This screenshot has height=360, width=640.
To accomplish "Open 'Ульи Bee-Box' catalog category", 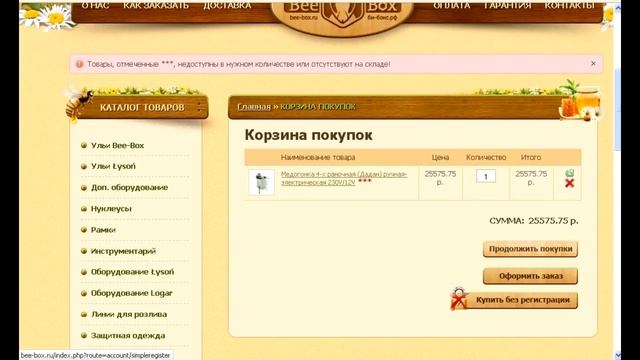I will 118,145.
